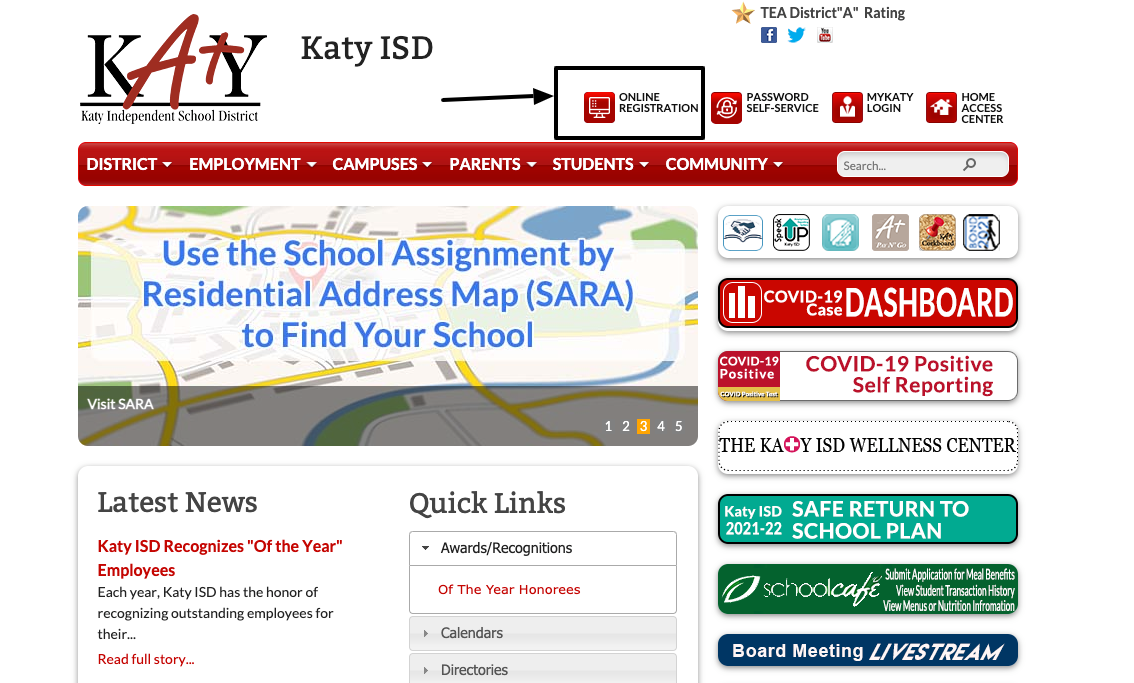The image size is (1134, 683).
Task: Open the Twitter bird icon
Action: coord(796,35)
